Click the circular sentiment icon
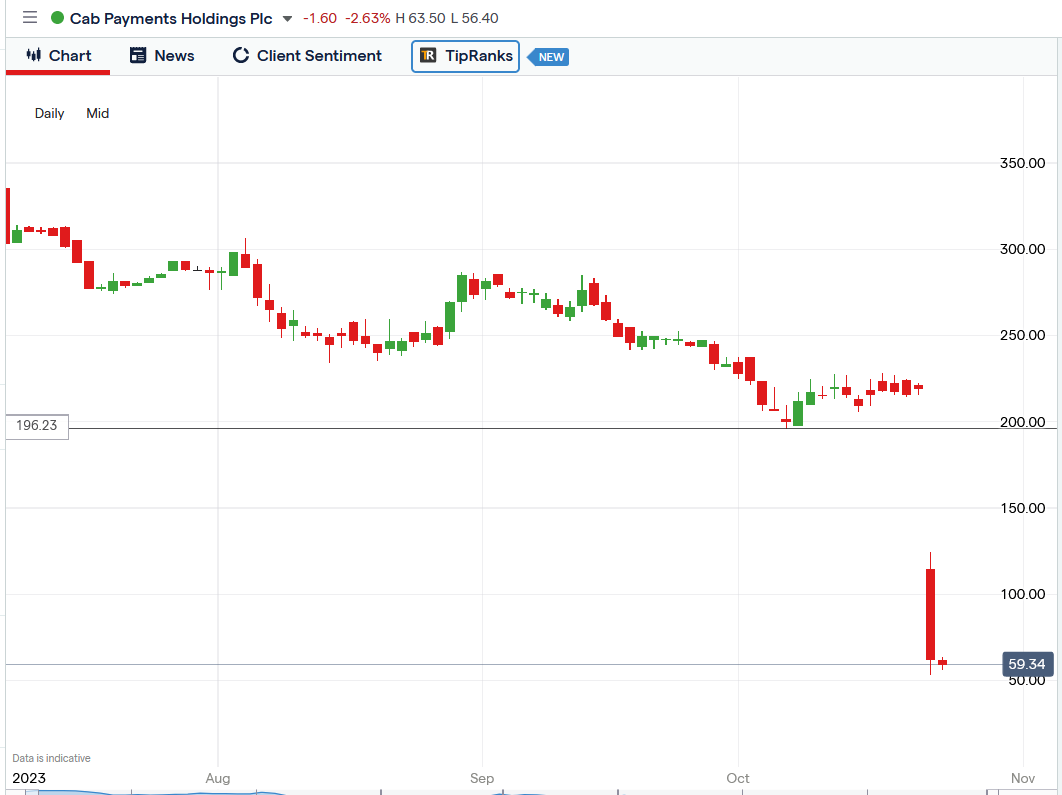 (x=240, y=56)
